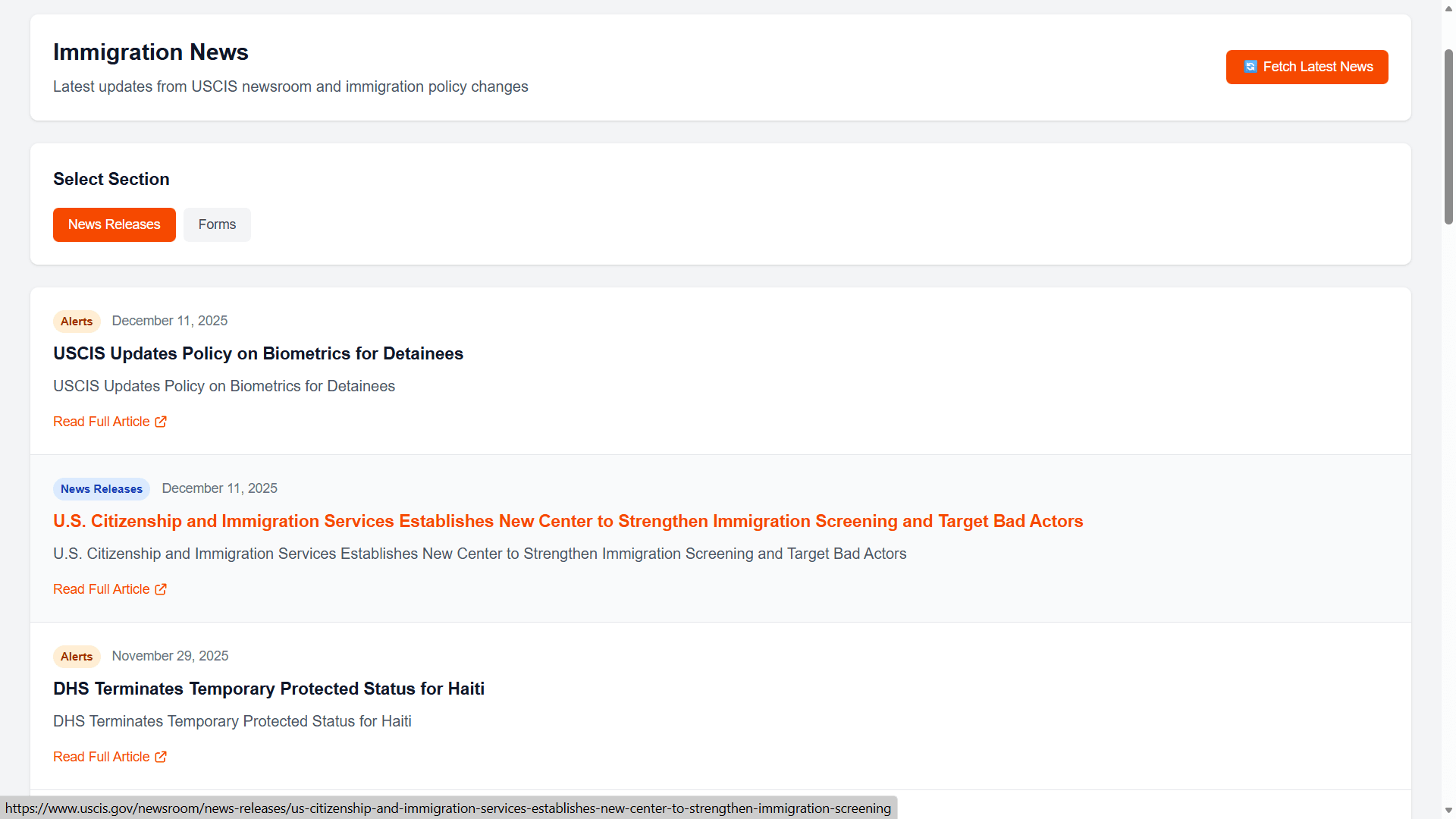The image size is (1456, 819).
Task: Switch to the Forms section
Action: (x=217, y=224)
